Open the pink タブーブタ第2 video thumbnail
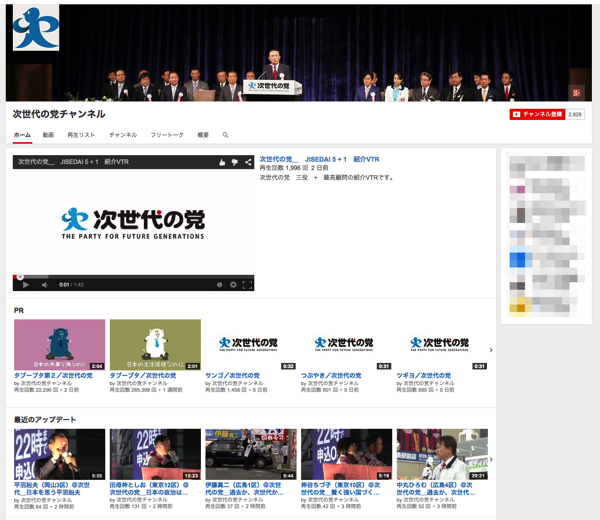Image resolution: width=600 pixels, height=520 pixels. 59,345
